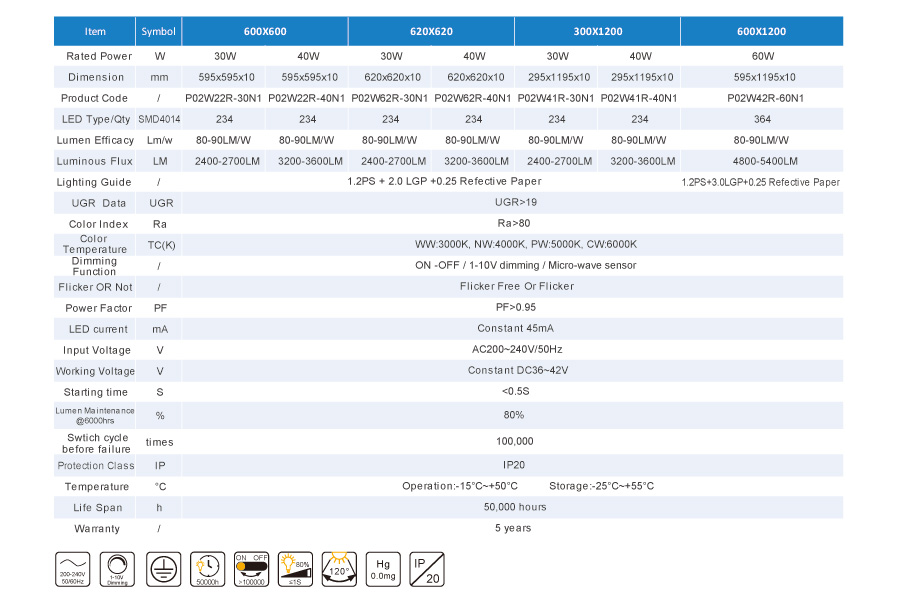Viewport: 900px width, 614px height.
Task: Select the IP20 protection rating icon
Action: pyautogui.click(x=427, y=570)
